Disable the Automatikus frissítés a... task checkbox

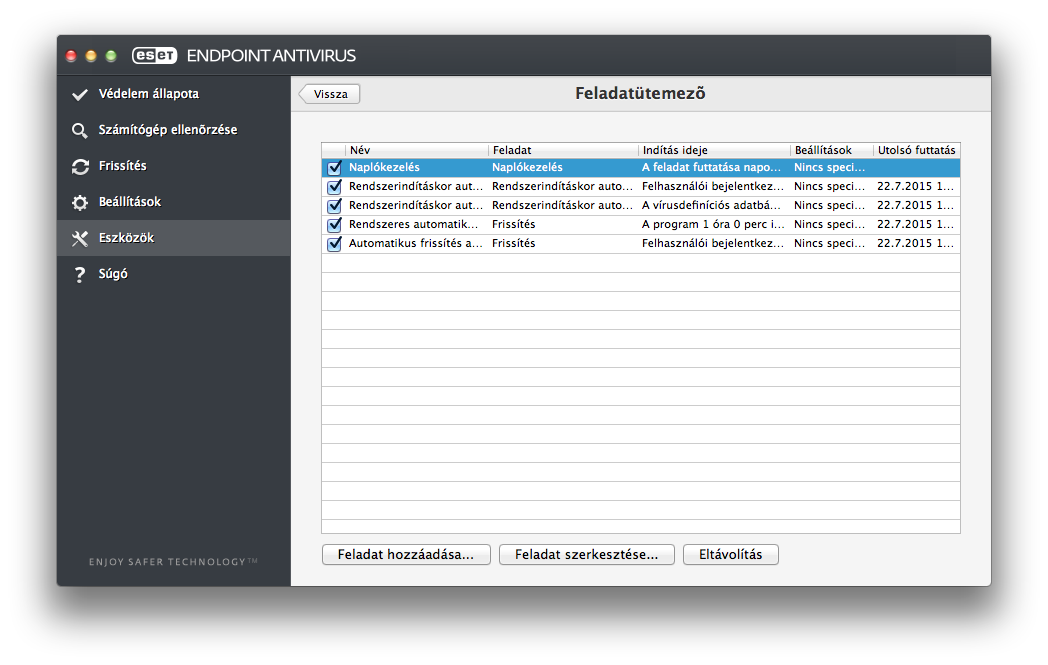coord(334,243)
